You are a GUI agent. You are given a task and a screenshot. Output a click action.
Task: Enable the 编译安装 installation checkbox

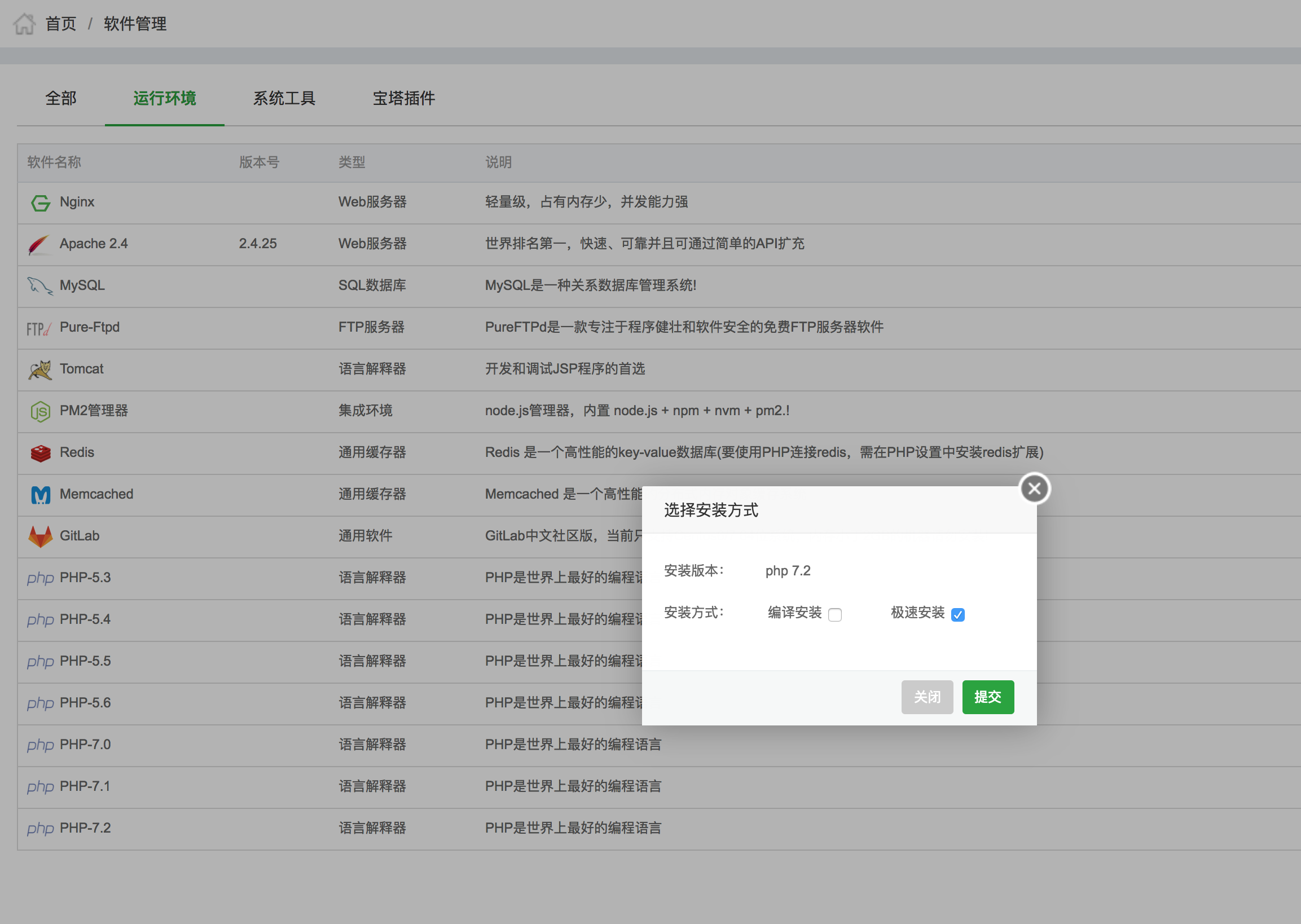[x=835, y=615]
